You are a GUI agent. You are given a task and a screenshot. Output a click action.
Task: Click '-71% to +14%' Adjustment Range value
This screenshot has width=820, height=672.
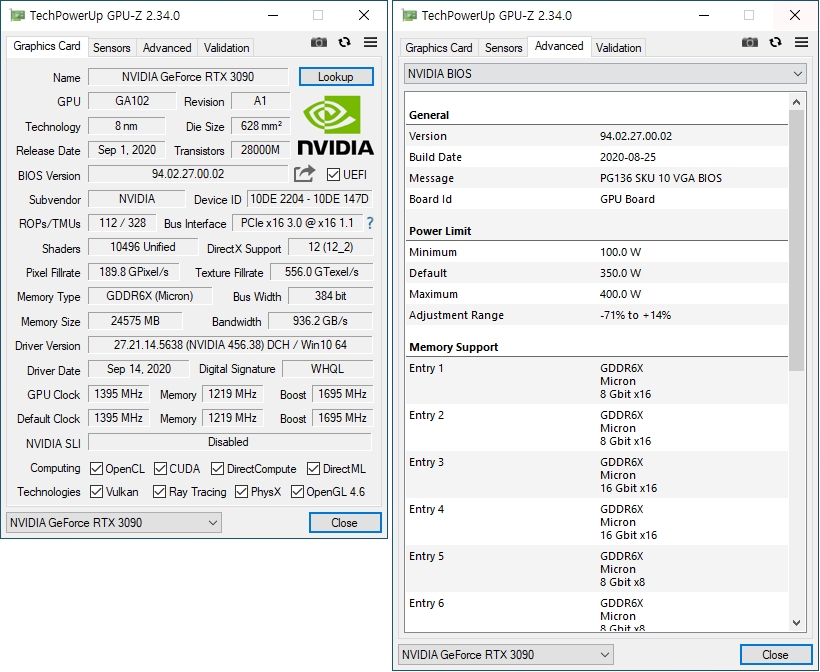point(635,315)
